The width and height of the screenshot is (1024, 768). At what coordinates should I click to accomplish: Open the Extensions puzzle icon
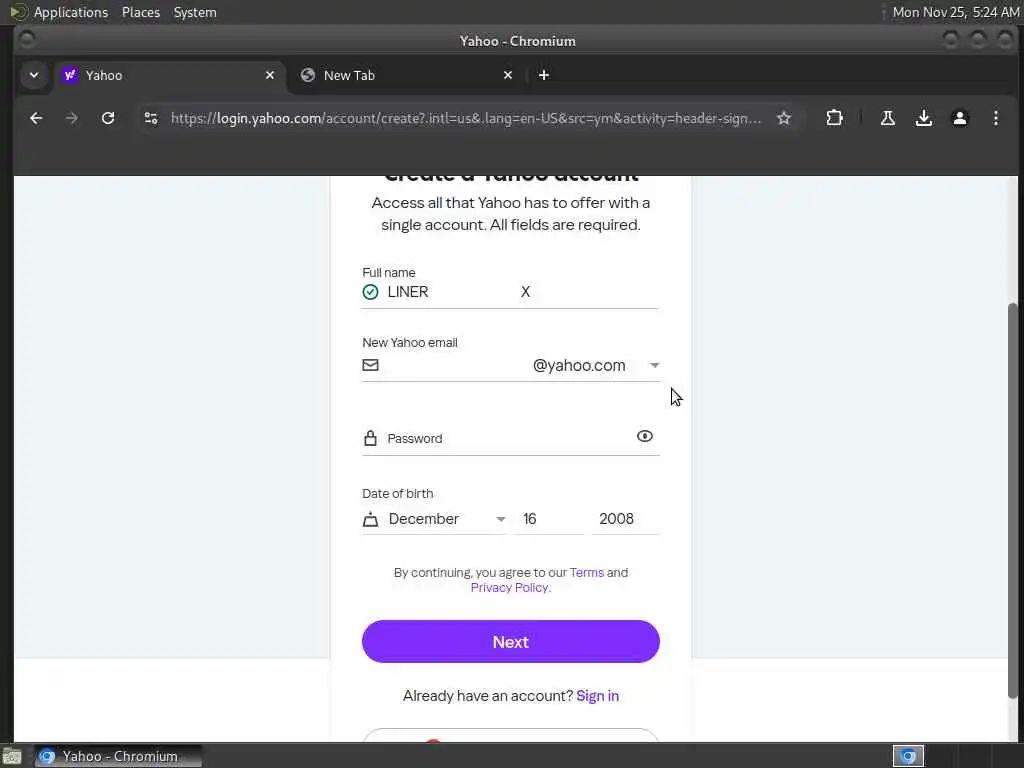[x=834, y=118]
